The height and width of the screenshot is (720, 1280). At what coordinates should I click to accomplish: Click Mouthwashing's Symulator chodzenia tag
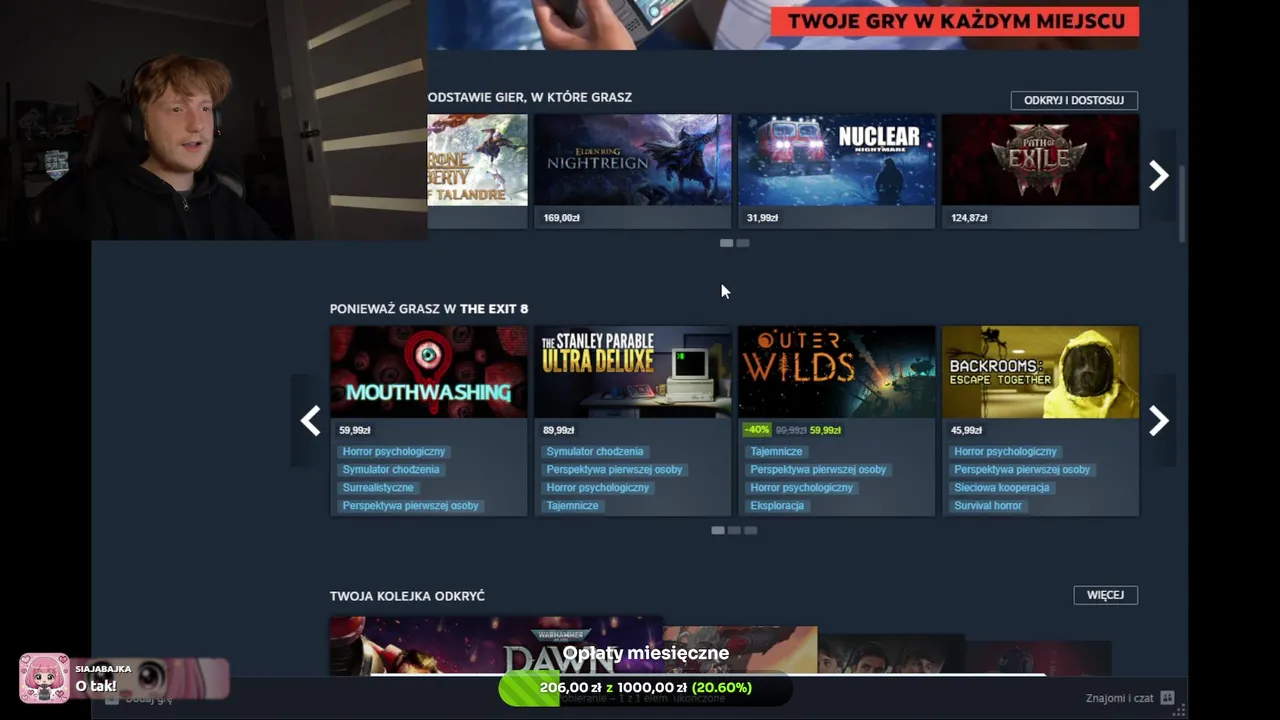click(x=391, y=470)
